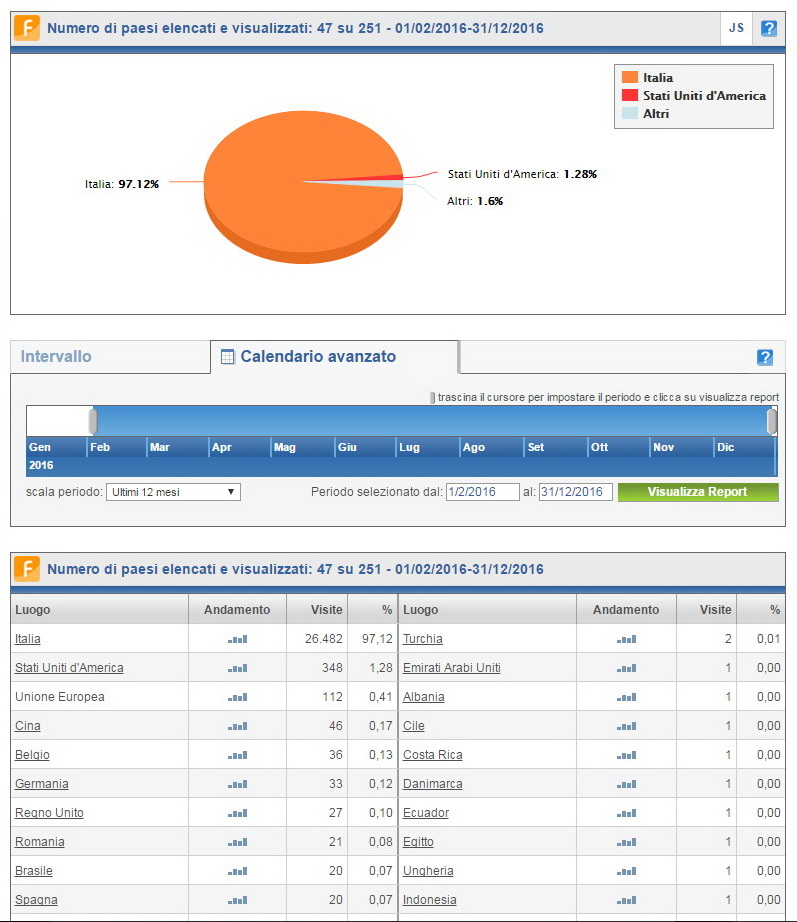
Task: Click the trend bars icon for Romania
Action: tap(238, 843)
